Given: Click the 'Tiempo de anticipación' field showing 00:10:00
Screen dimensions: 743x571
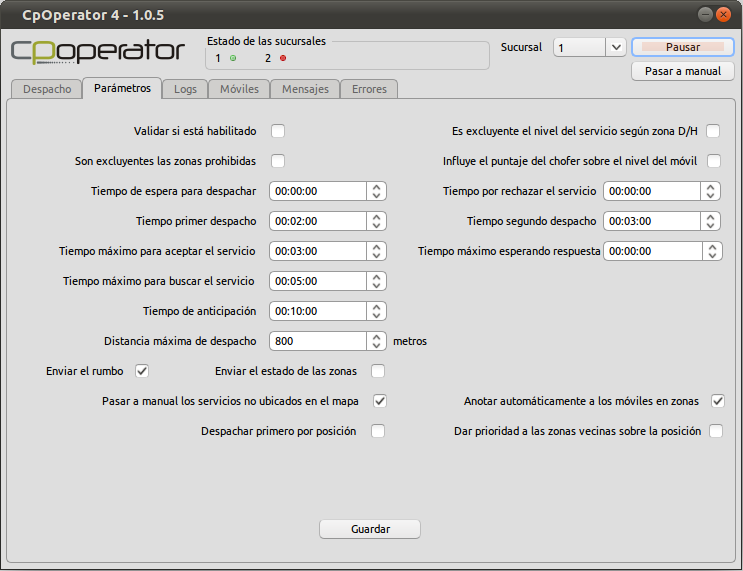Looking at the screenshot, I should tap(318, 311).
